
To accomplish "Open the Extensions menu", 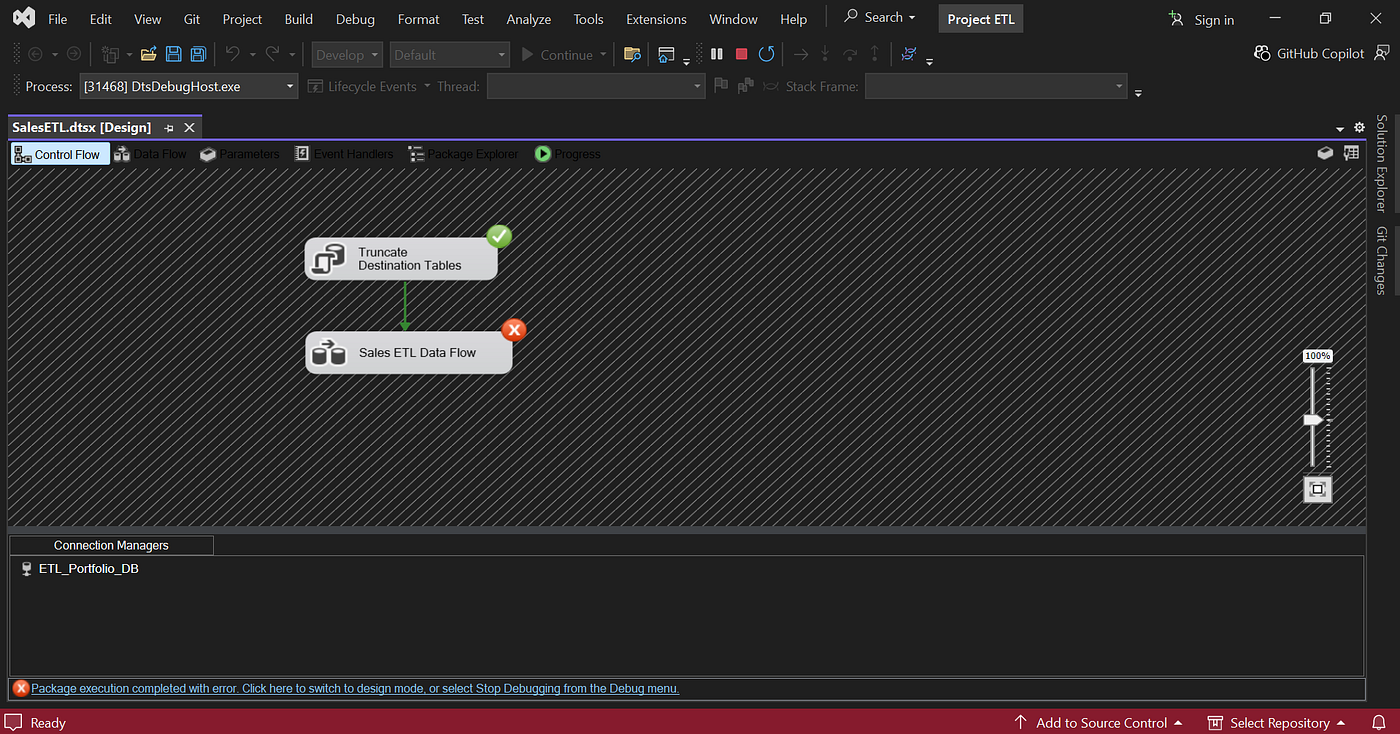I will (x=656, y=19).
